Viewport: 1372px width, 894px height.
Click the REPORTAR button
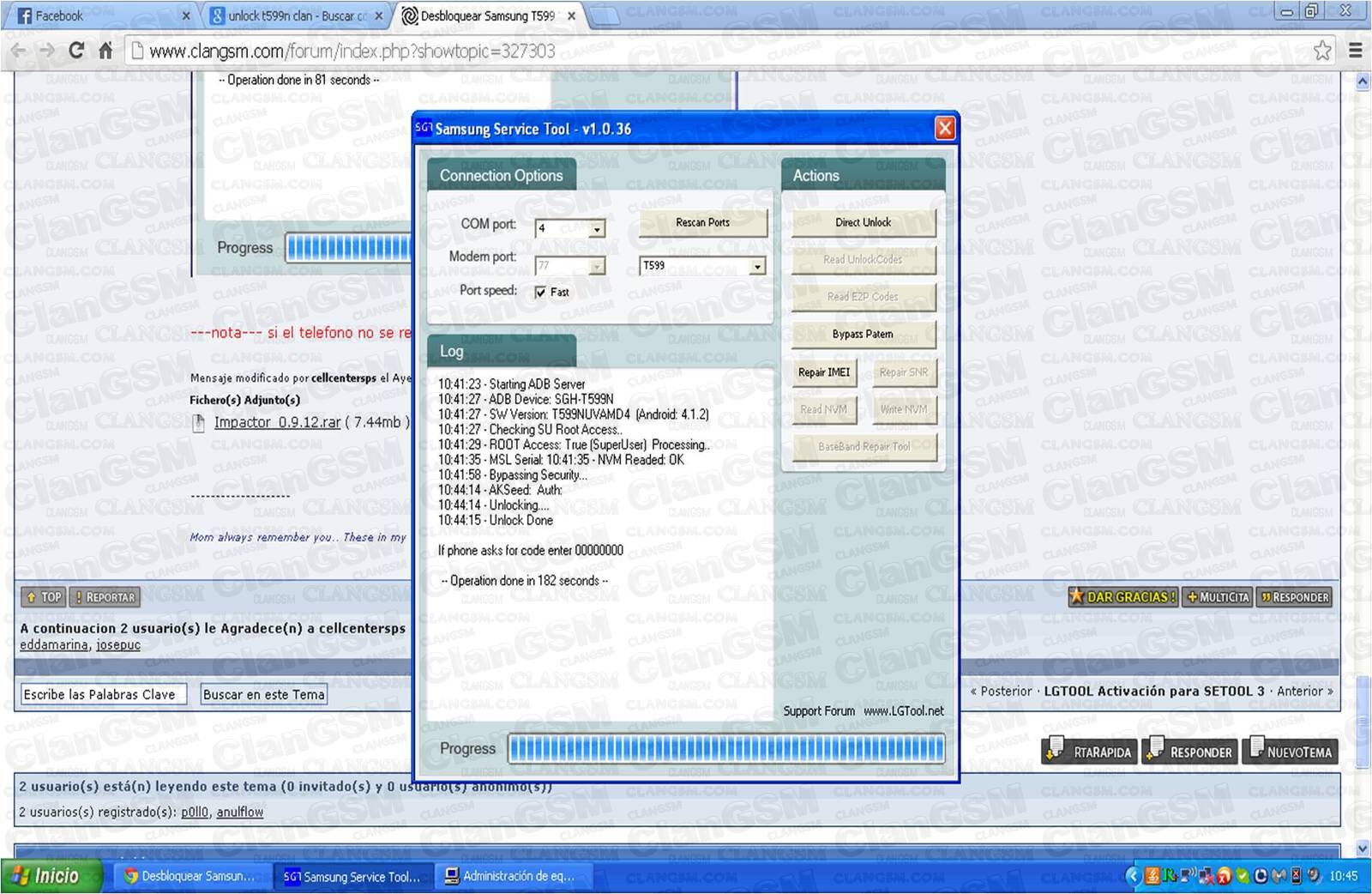pyautogui.click(x=105, y=597)
